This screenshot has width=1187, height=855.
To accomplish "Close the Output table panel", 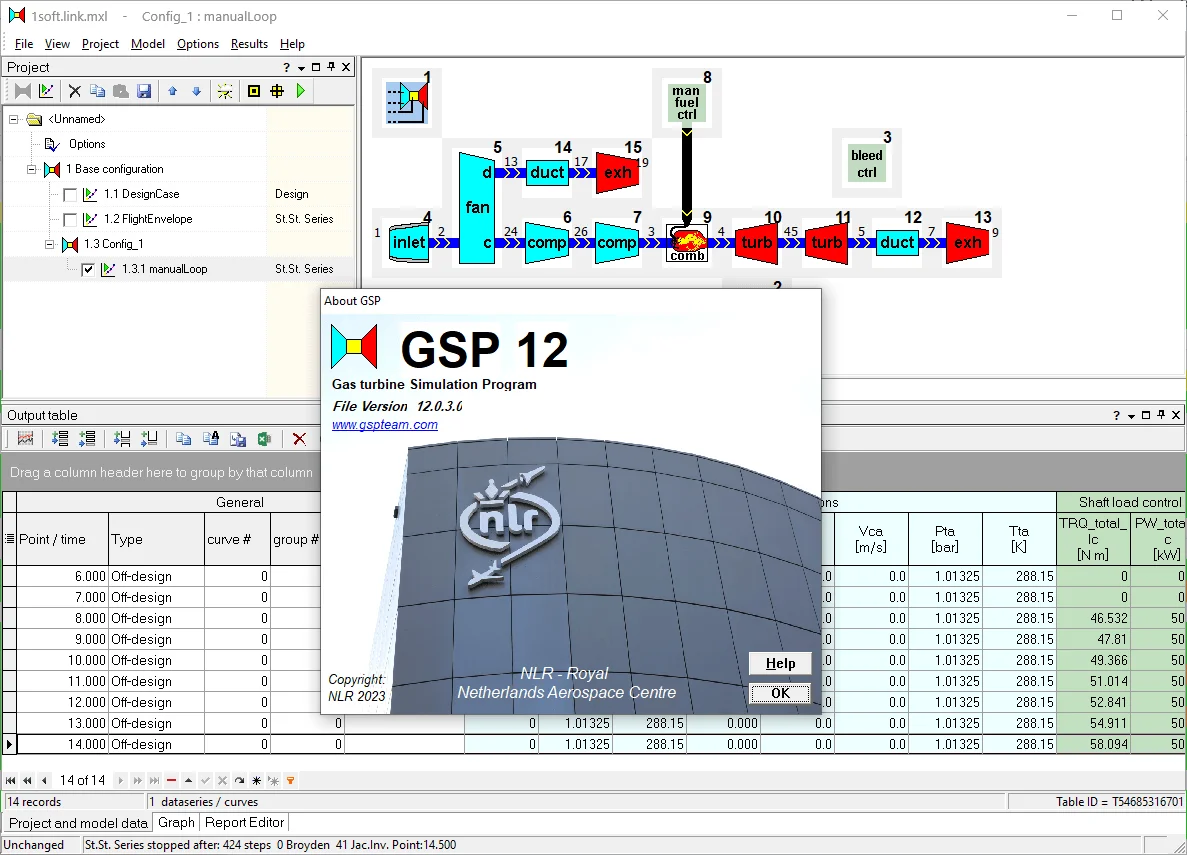I will 1176,415.
